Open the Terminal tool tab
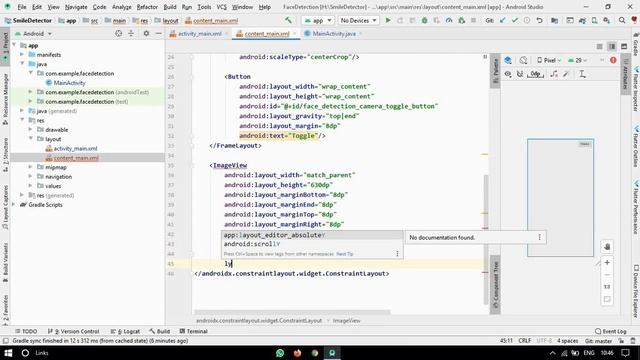The image size is (640, 360). pos(193,331)
